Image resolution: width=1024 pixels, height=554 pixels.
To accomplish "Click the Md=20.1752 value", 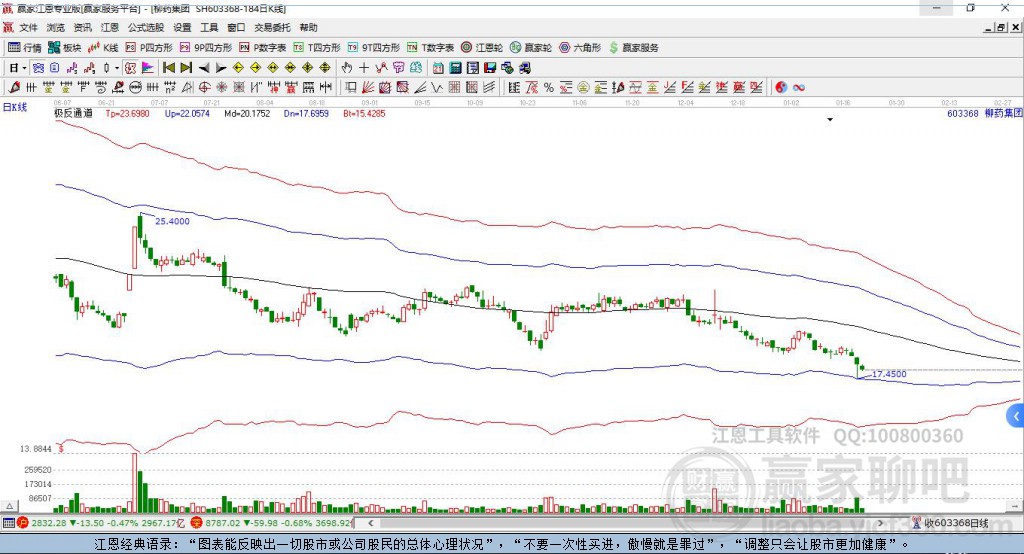I will coord(247,113).
